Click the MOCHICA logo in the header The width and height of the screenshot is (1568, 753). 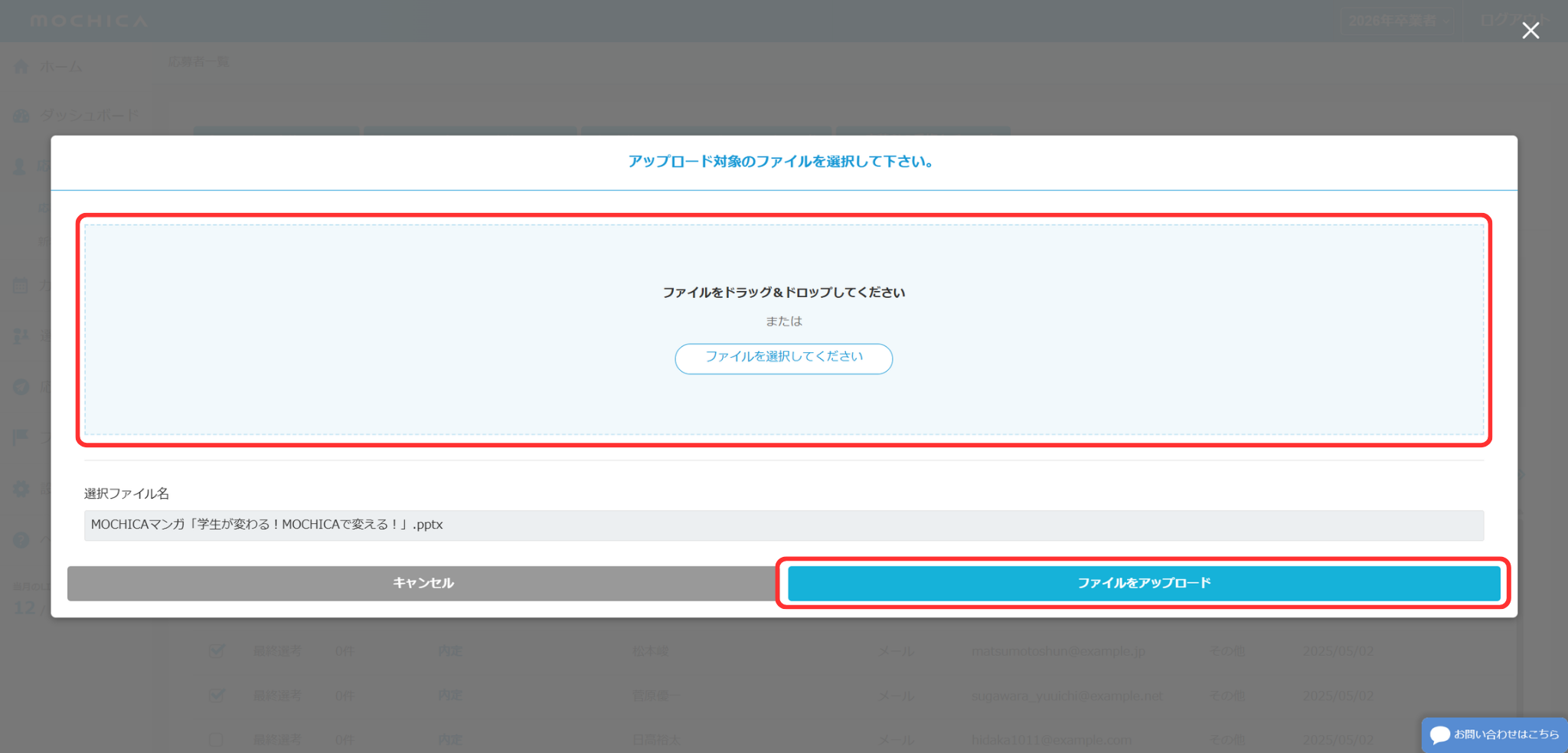(88, 21)
